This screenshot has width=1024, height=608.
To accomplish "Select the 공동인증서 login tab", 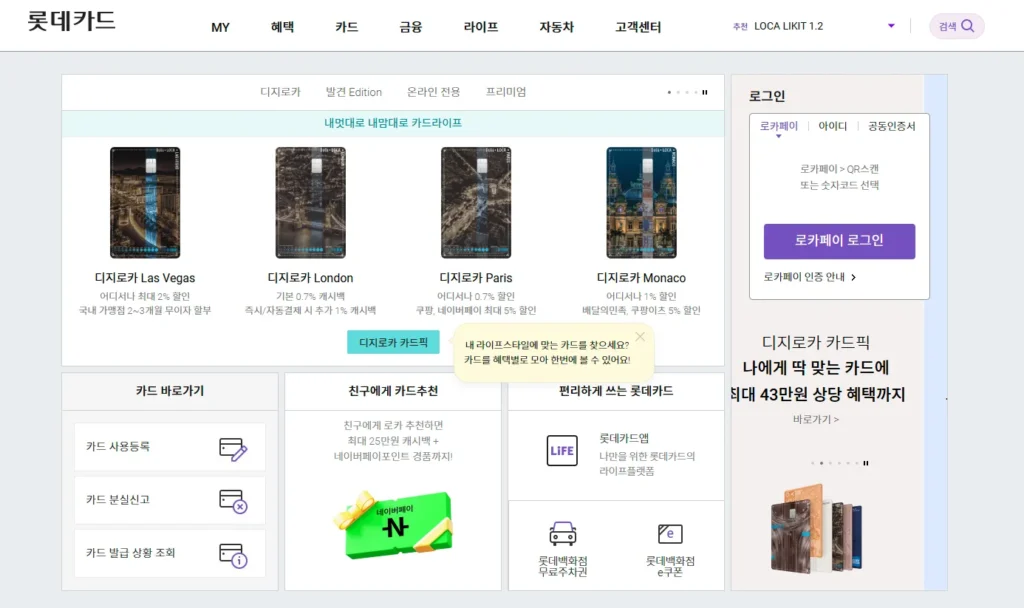I will [891, 126].
